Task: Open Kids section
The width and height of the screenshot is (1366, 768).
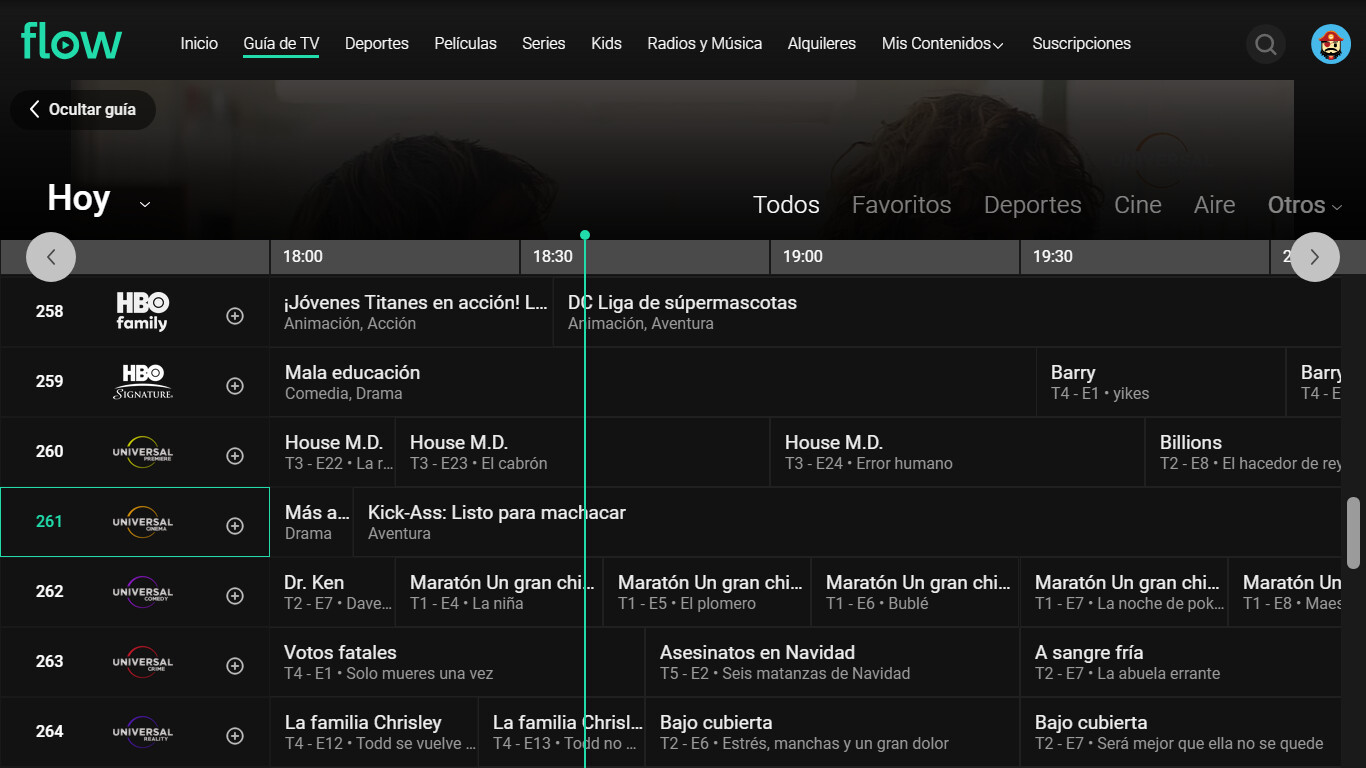Action: click(606, 44)
